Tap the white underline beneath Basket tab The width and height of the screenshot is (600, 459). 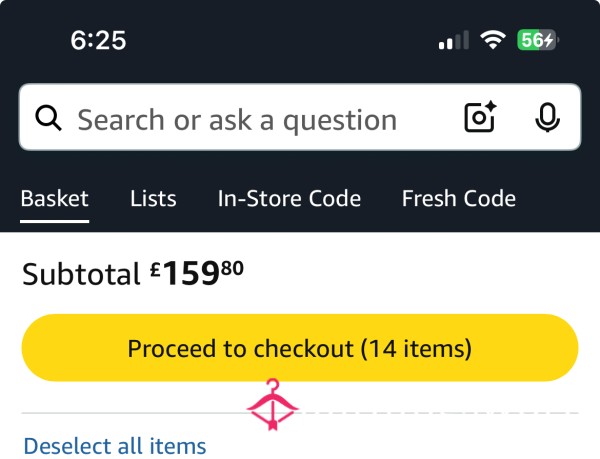(55, 221)
